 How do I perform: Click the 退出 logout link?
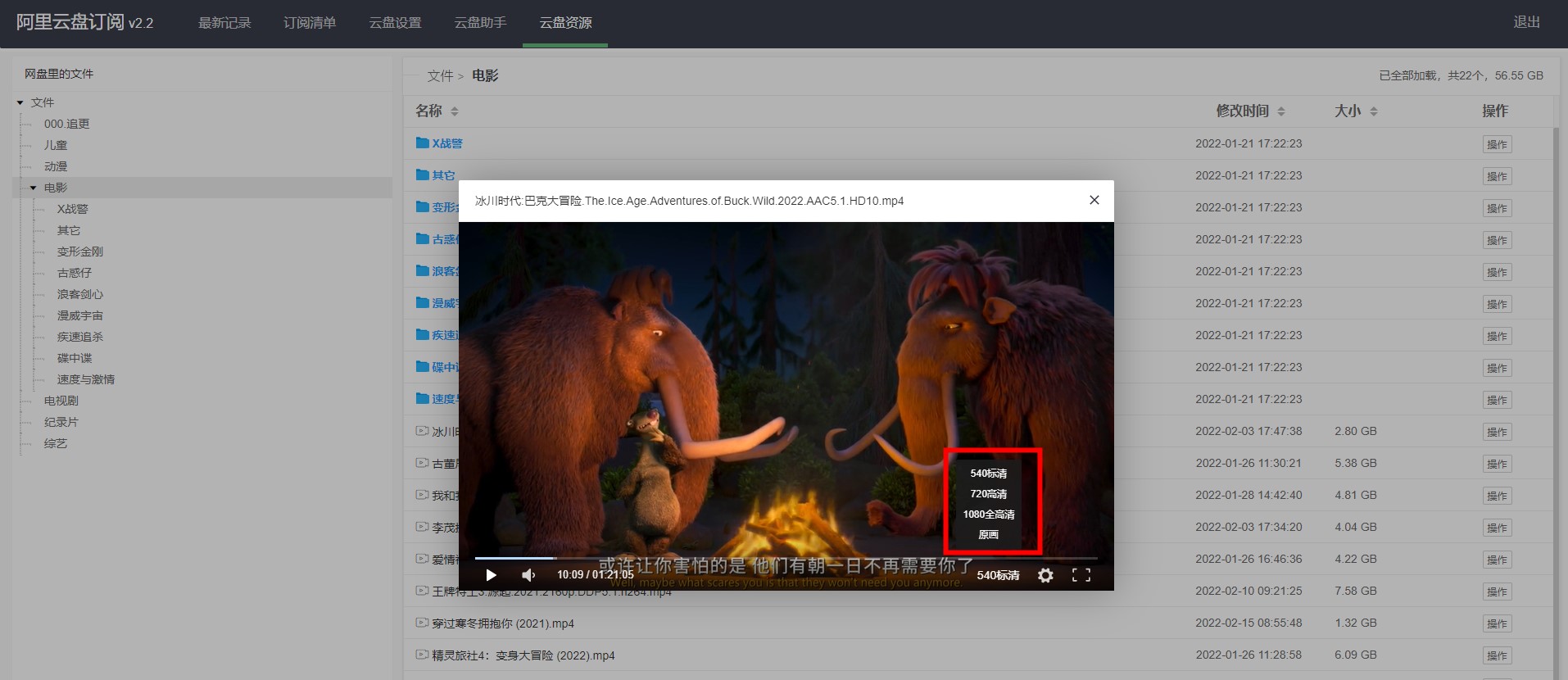pyautogui.click(x=1526, y=22)
